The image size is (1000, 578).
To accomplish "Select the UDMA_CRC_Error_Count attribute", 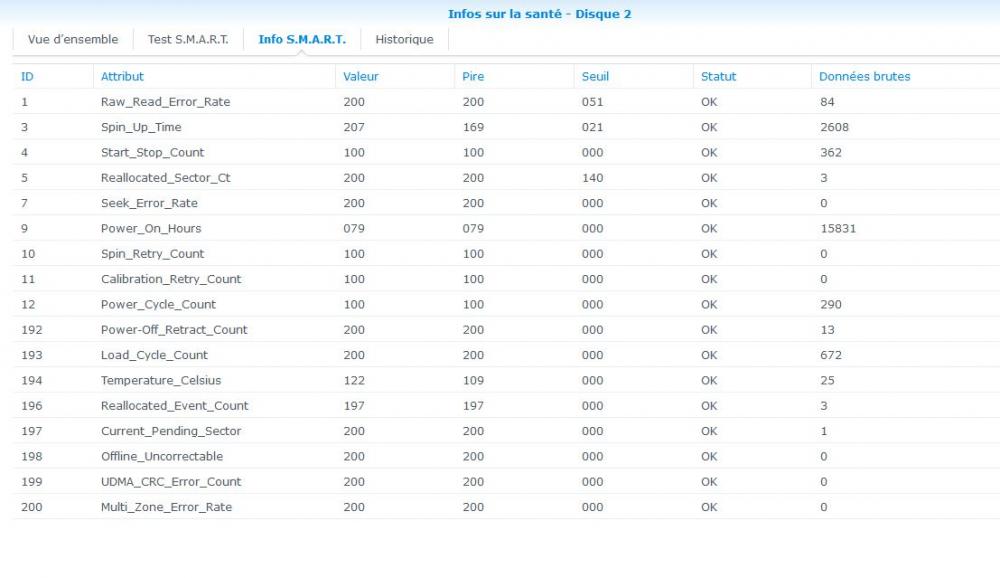I will pos(171,482).
